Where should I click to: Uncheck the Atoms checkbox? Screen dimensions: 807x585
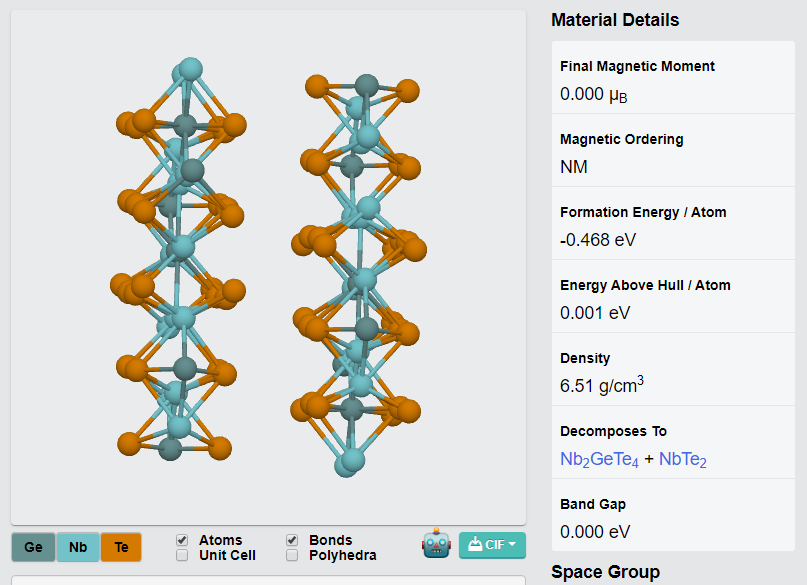point(182,540)
